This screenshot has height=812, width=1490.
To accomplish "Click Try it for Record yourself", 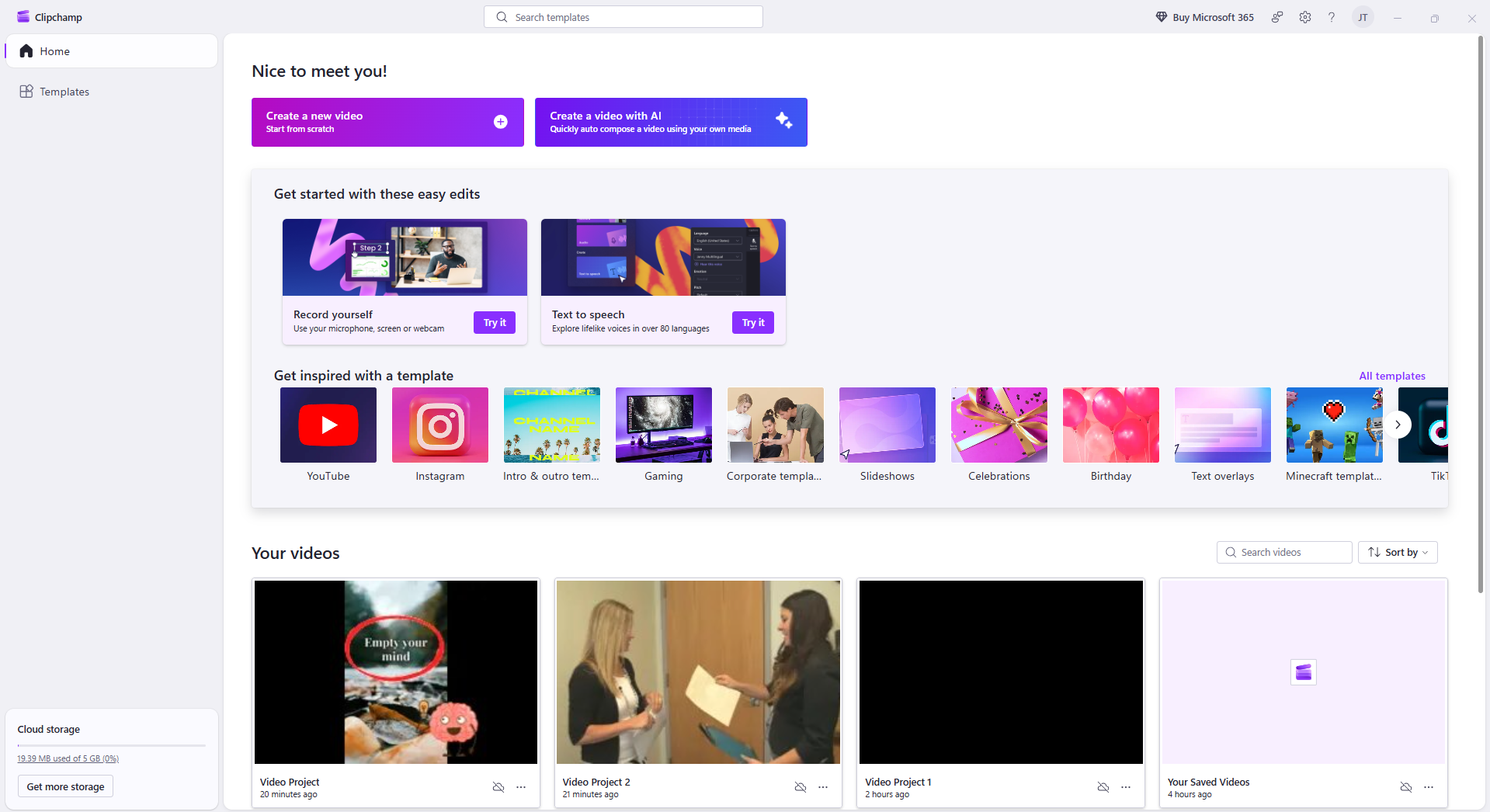I will (x=495, y=322).
